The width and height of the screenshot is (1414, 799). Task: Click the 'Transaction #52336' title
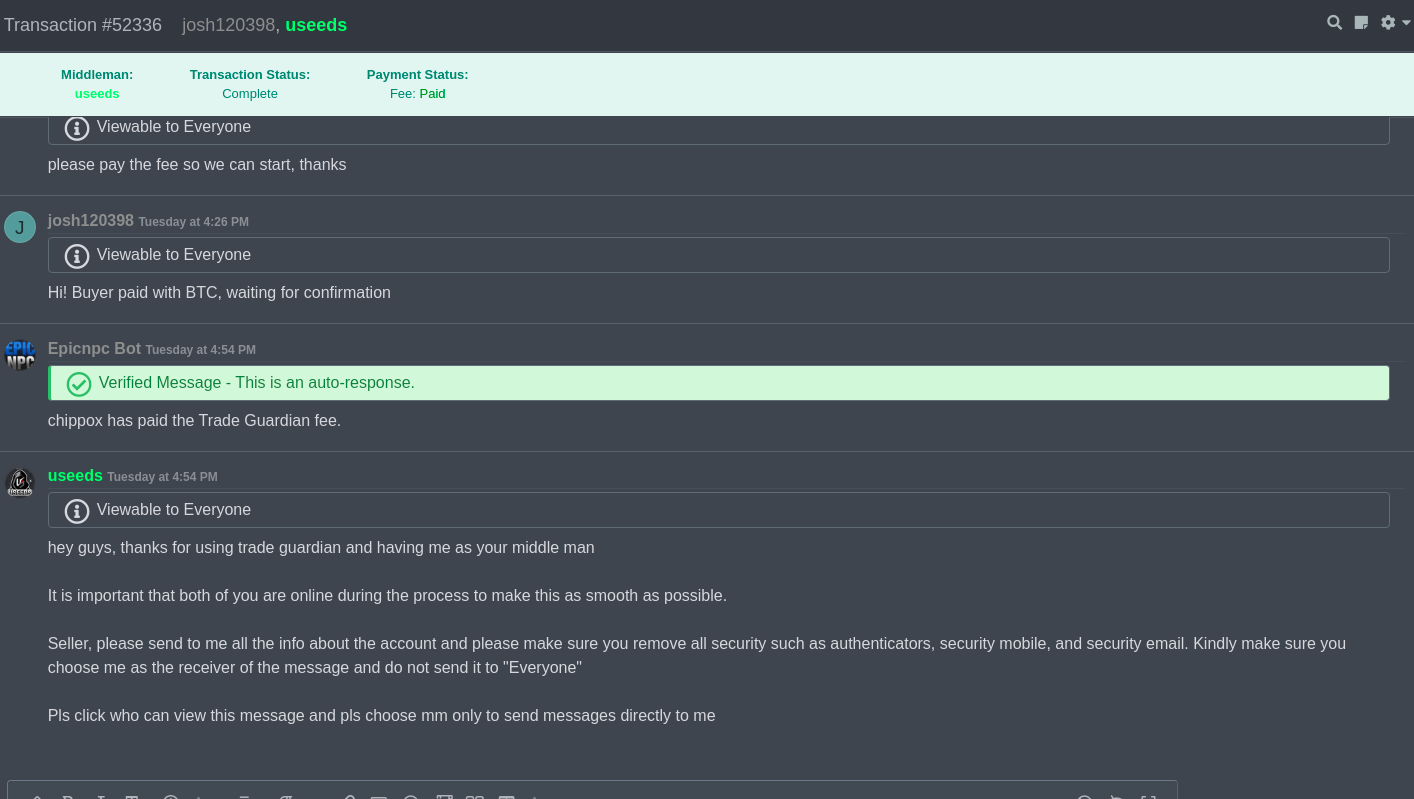[x=83, y=25]
